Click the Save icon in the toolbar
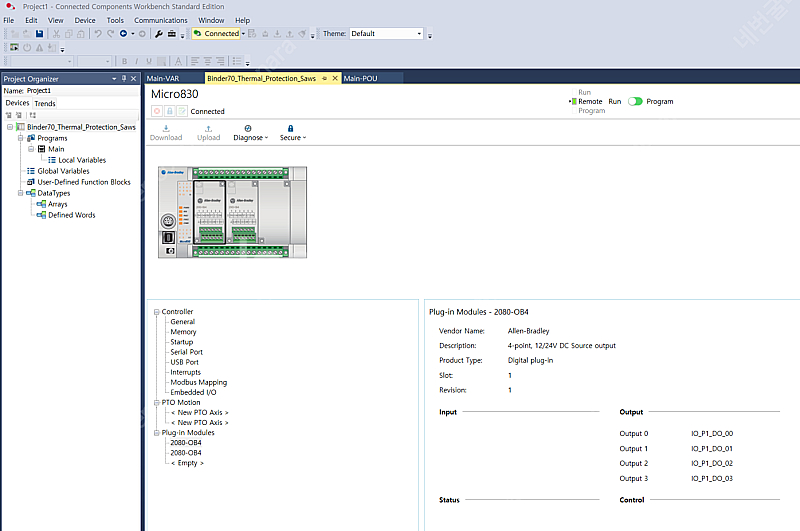This screenshot has height=531, width=800. click(39, 34)
